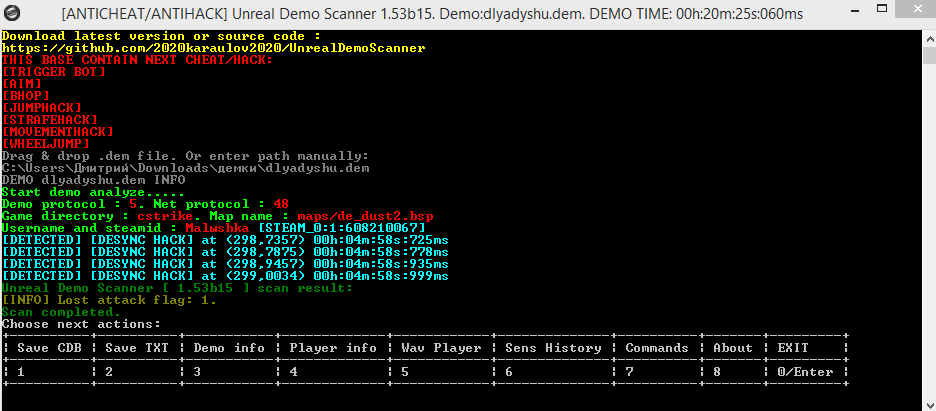Select the Commands table cell
The image size is (936, 411).
[657, 348]
